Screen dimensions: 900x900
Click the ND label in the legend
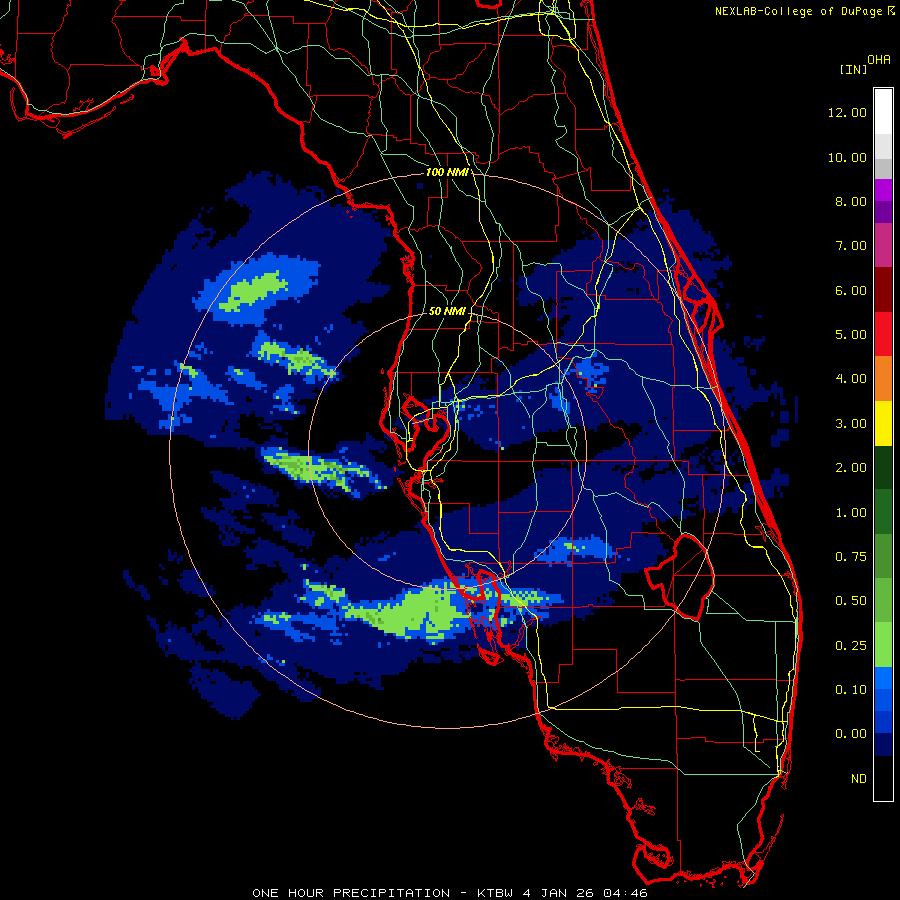click(859, 779)
